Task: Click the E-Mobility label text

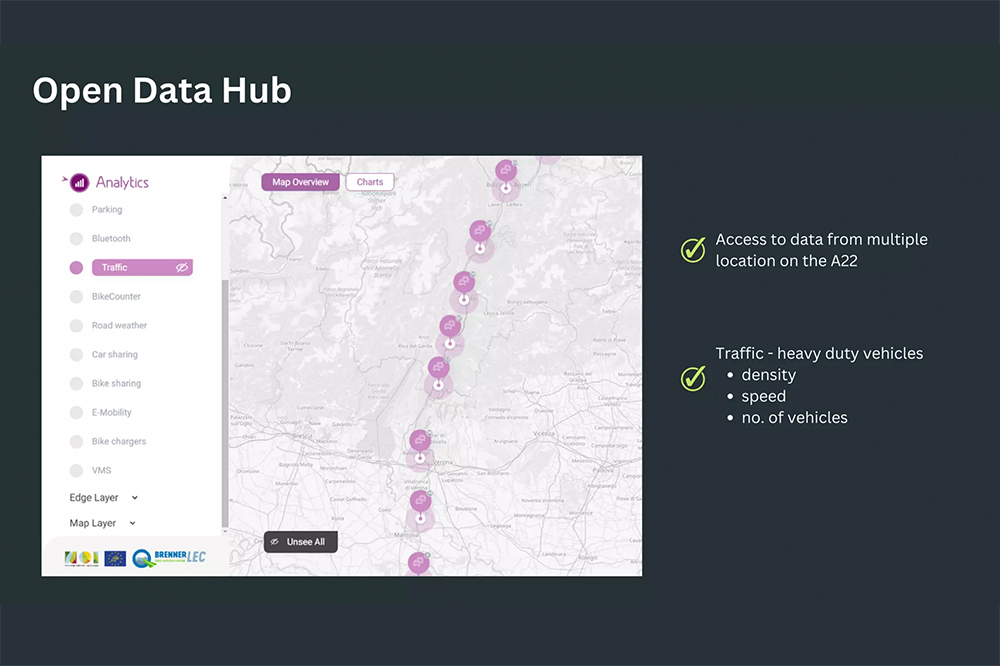Action: pos(112,413)
